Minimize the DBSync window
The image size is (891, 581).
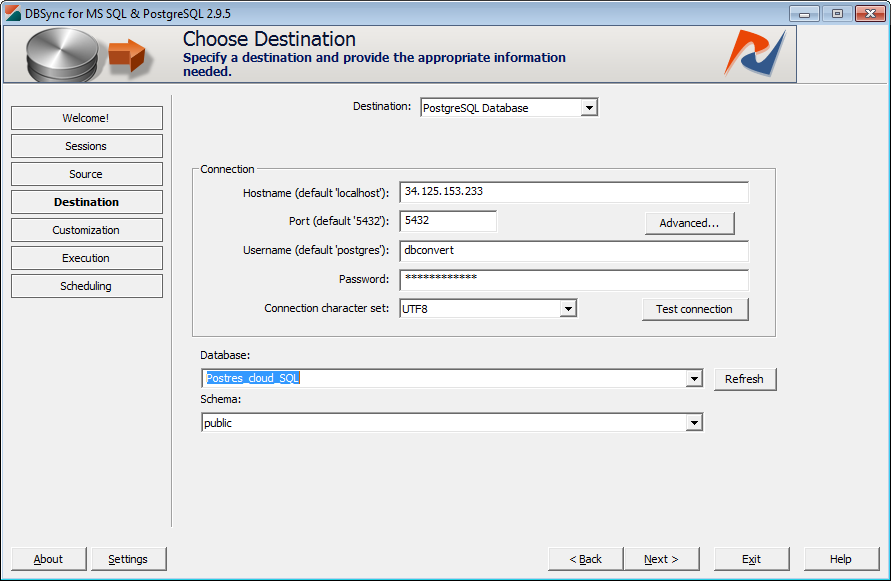pos(805,14)
